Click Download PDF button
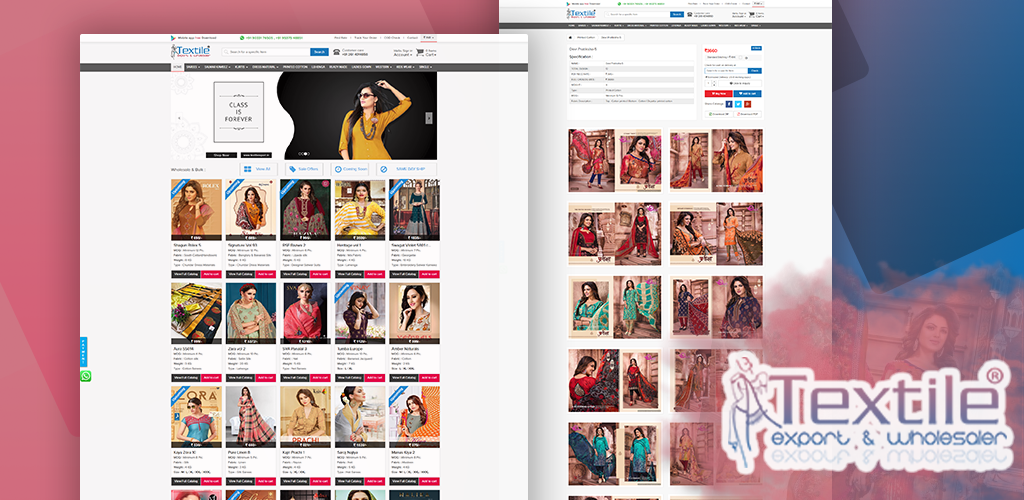The width and height of the screenshot is (1024, 500). coord(747,114)
